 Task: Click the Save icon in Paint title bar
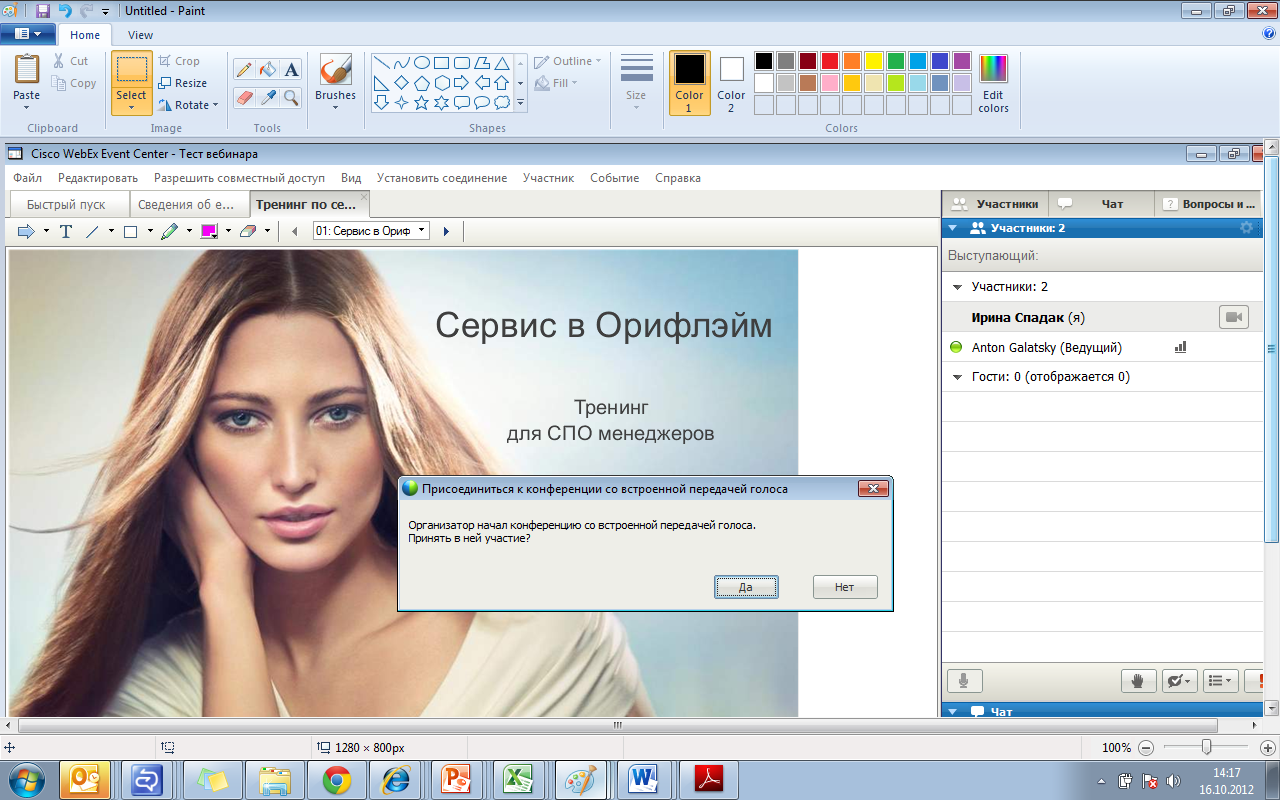[x=42, y=10]
